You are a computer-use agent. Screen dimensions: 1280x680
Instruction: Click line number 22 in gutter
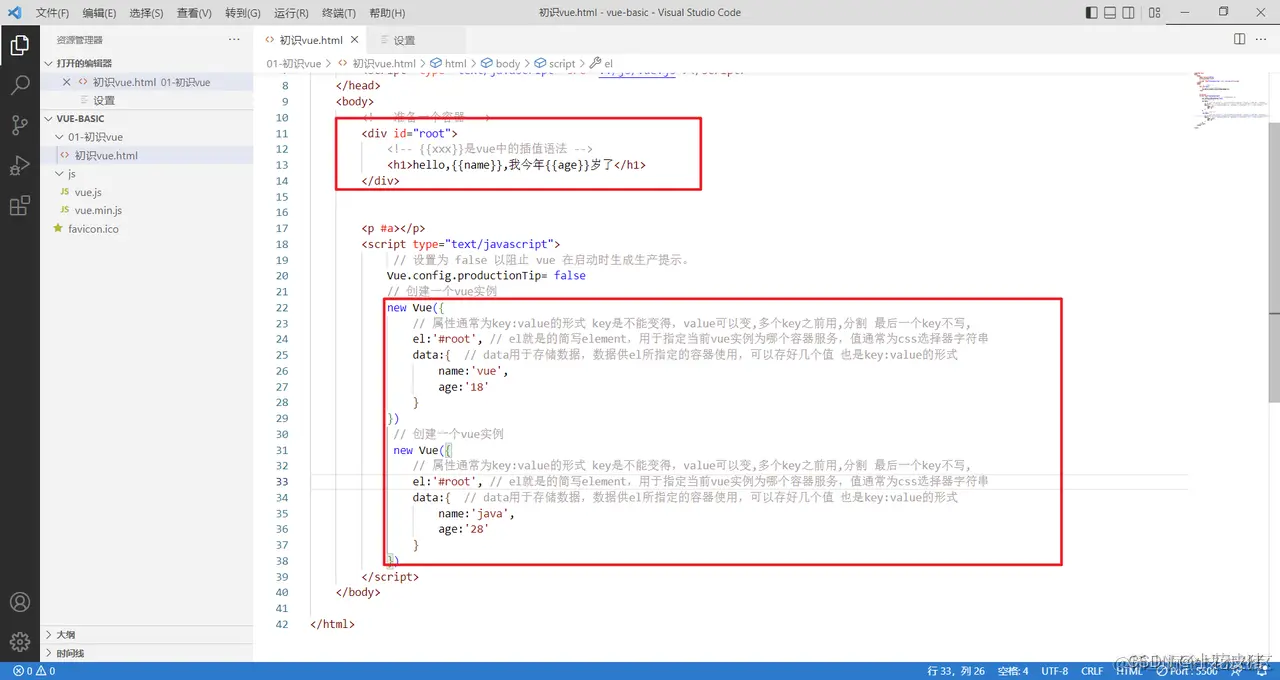click(x=281, y=307)
